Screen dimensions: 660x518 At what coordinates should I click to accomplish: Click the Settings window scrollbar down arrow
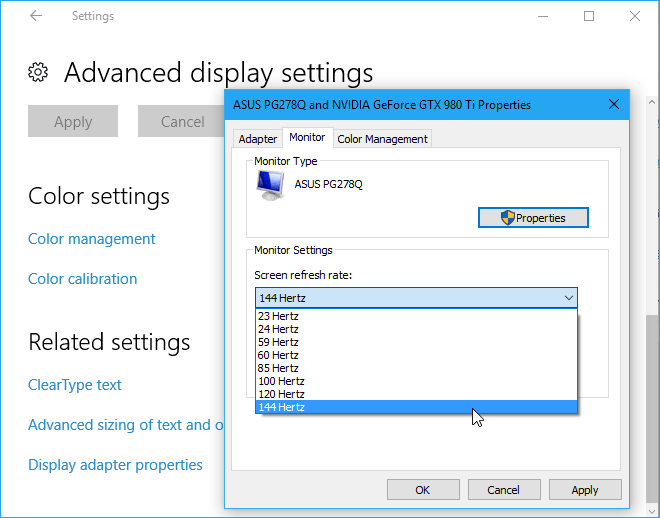click(x=652, y=511)
